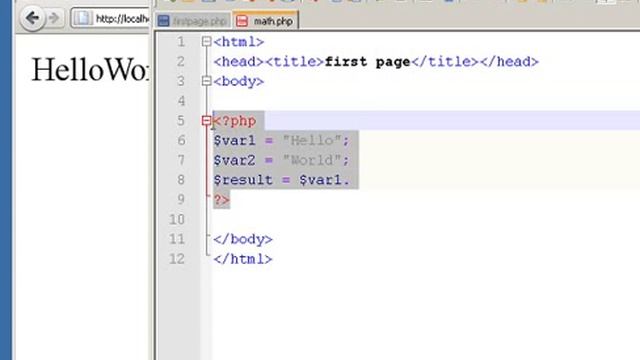Click the opening <title> tag

pos(294,62)
